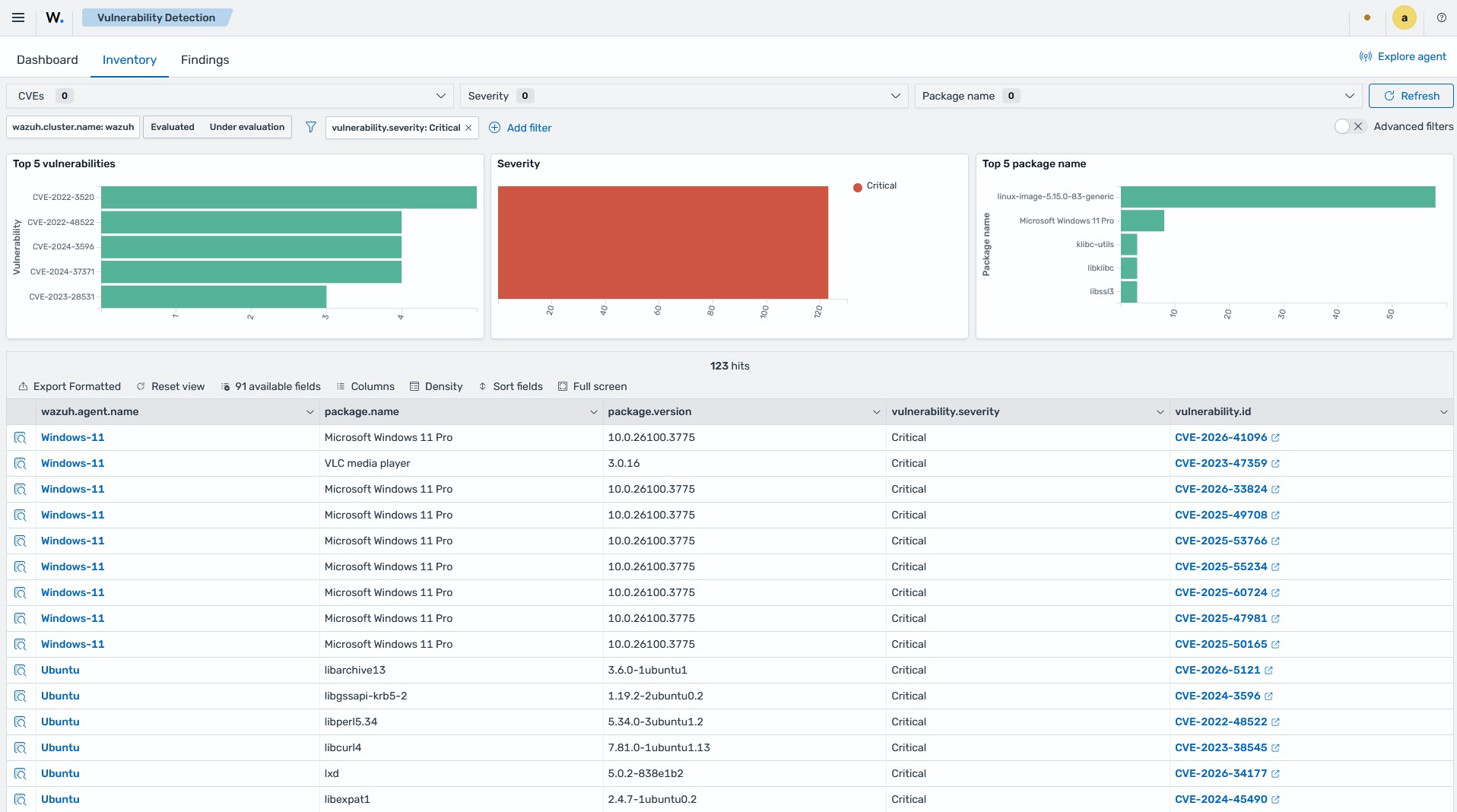Click the orange status indicator dot
This screenshot has height=812, width=1457.
click(x=1367, y=17)
